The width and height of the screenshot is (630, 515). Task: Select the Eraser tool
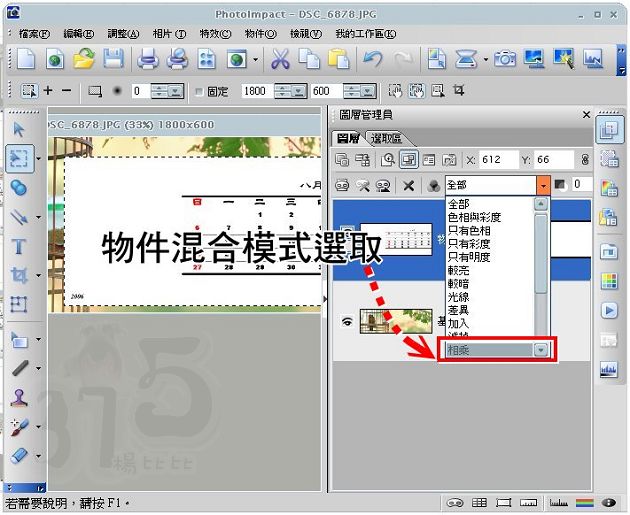click(18, 456)
